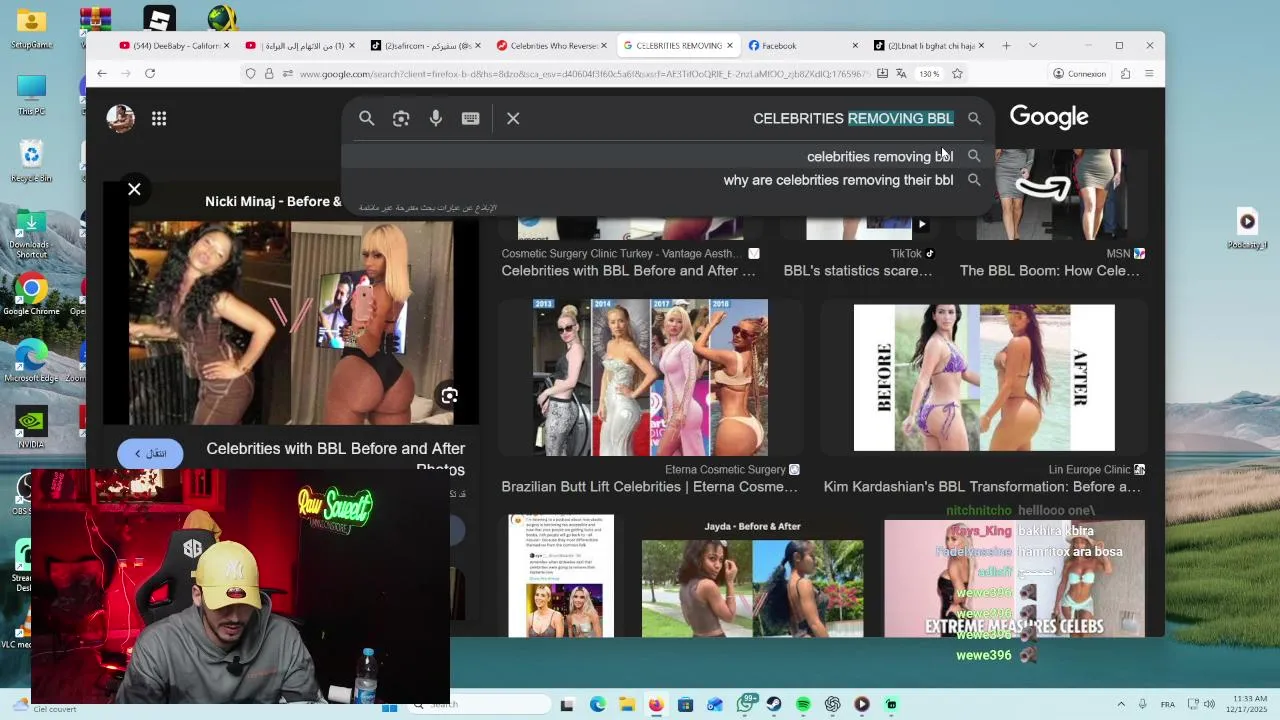Click the search icon next to the first suggestion
The image size is (1280, 720).
974,156
